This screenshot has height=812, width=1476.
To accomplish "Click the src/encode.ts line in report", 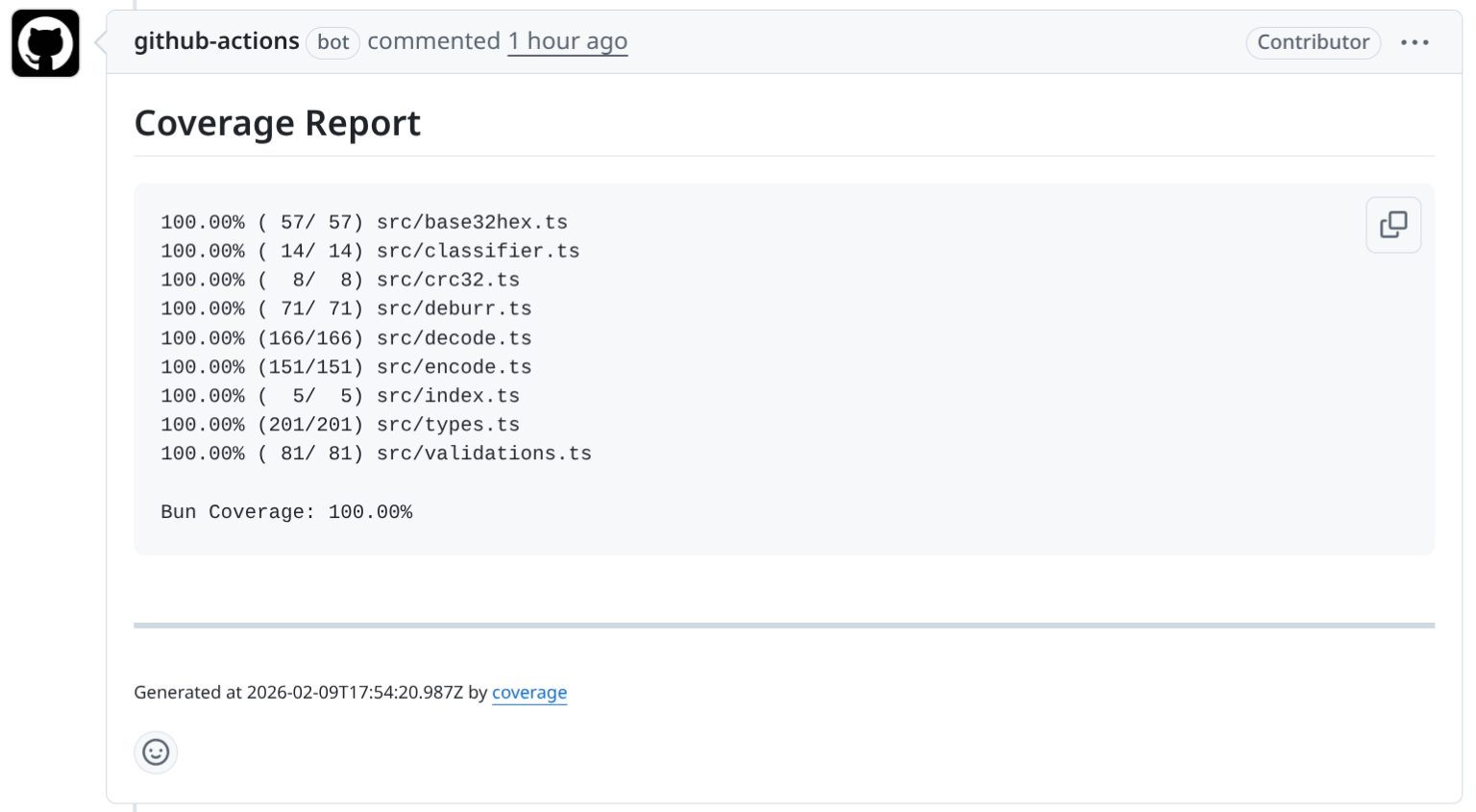I will 346,366.
